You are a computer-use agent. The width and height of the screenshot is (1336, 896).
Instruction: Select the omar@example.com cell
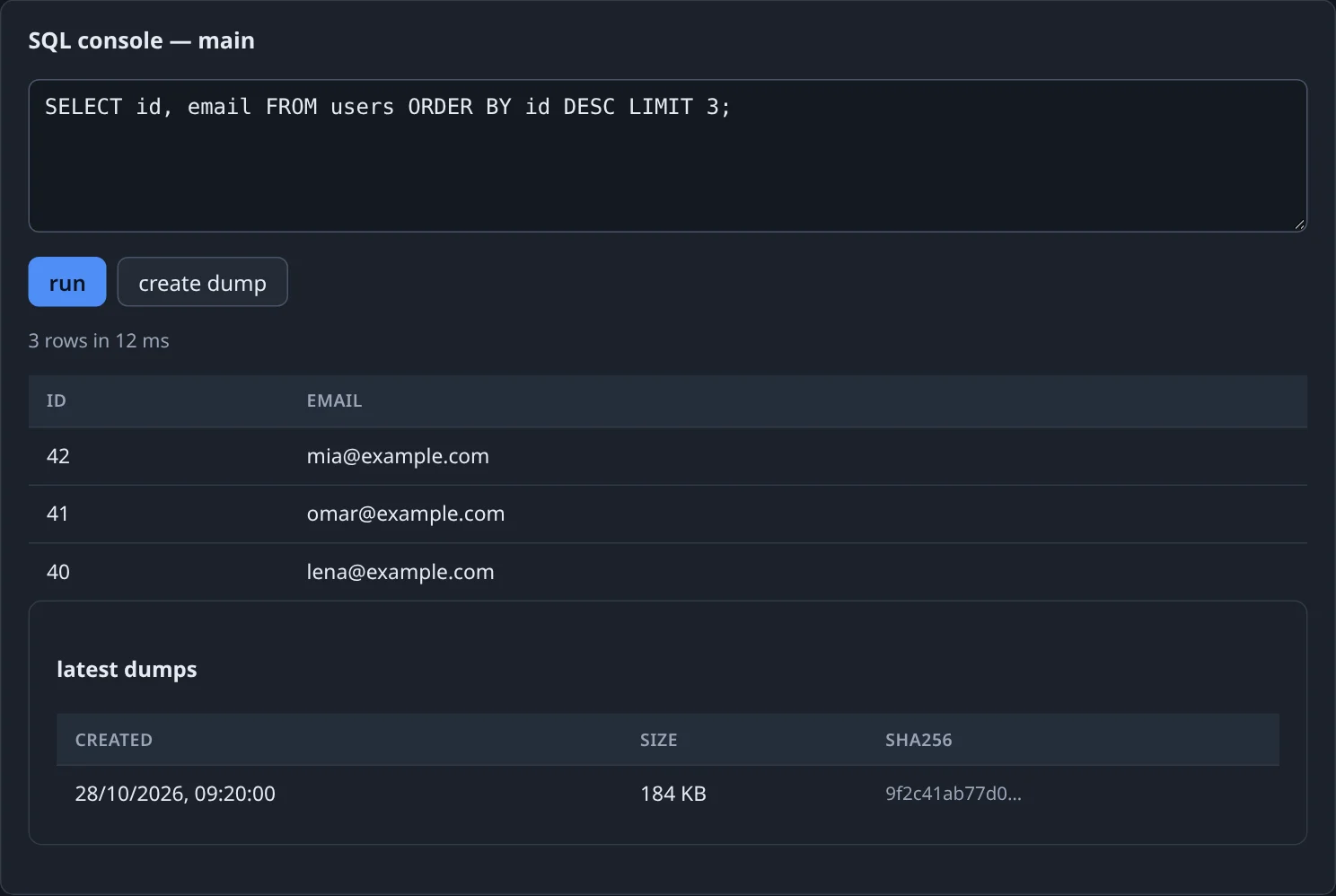coord(406,514)
